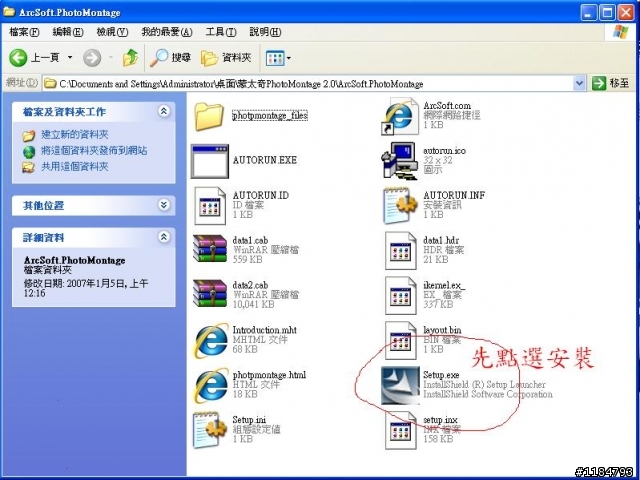
Task: Click the forward navigation arrow
Action: 92,58
